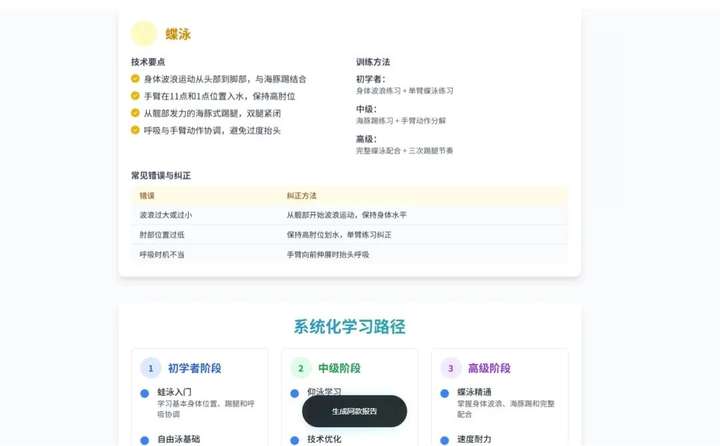The image size is (720, 446).
Task: Click blue dot beside 蛙泳入门
Action: 145,393
